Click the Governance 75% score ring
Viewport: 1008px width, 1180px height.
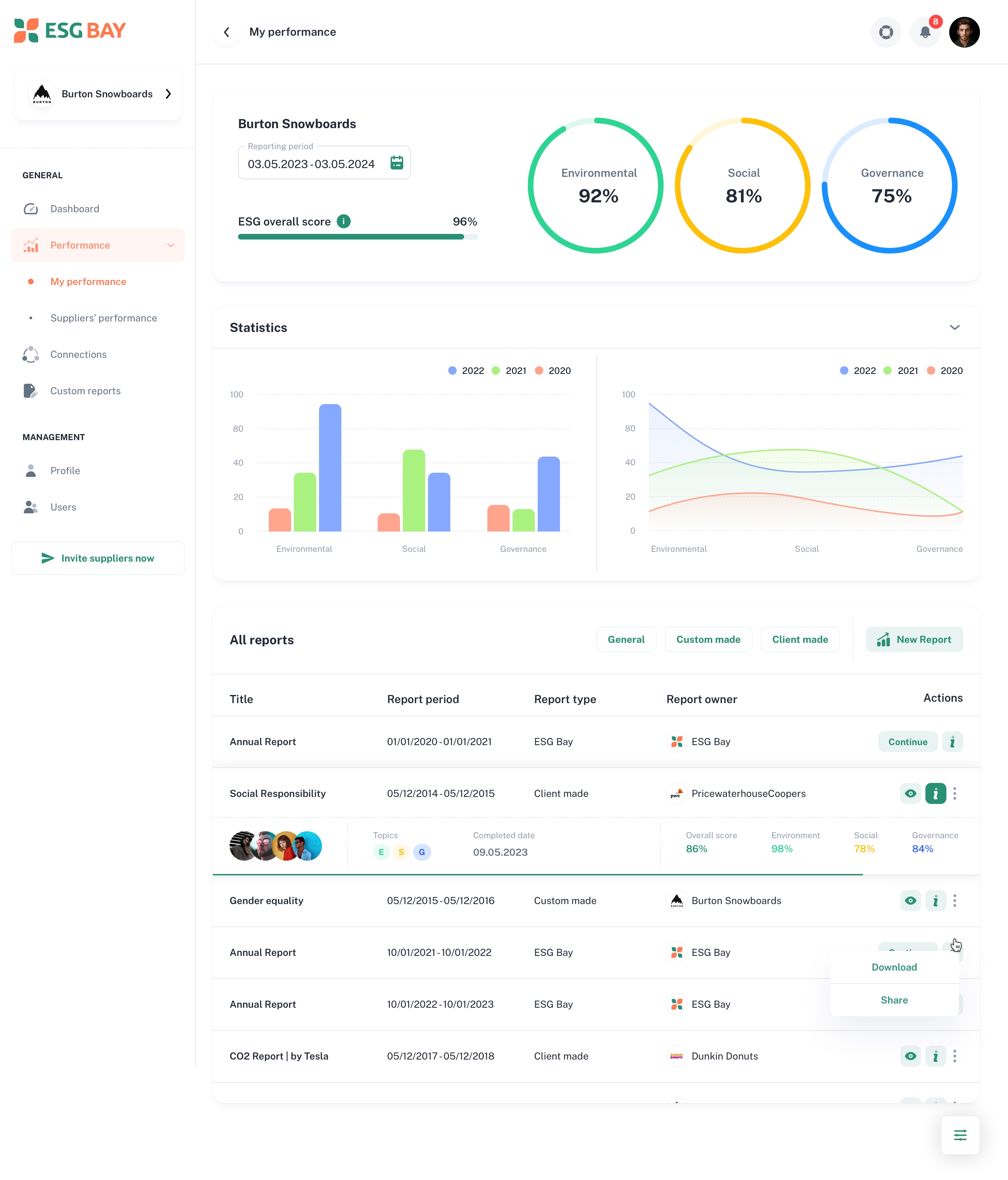(890, 186)
